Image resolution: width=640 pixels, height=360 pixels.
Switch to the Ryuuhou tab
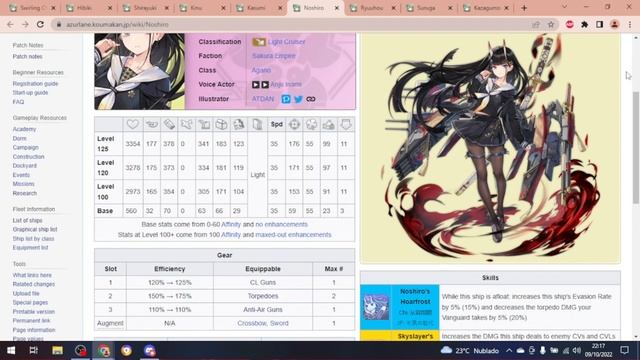372,8
